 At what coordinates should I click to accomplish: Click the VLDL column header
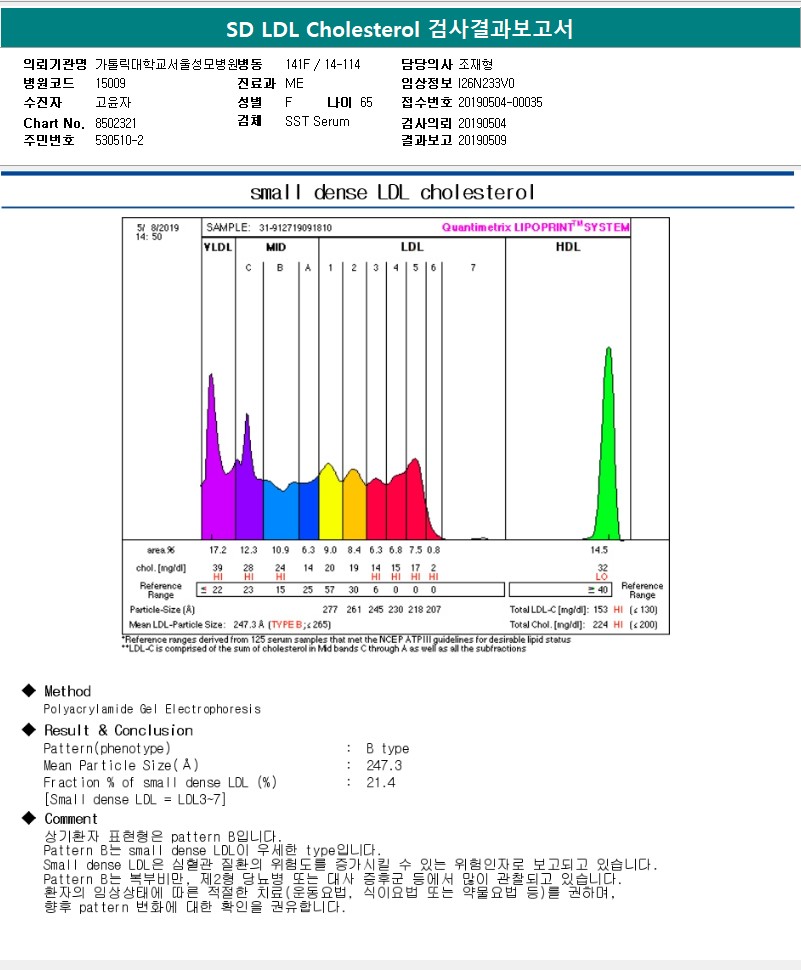[218, 247]
